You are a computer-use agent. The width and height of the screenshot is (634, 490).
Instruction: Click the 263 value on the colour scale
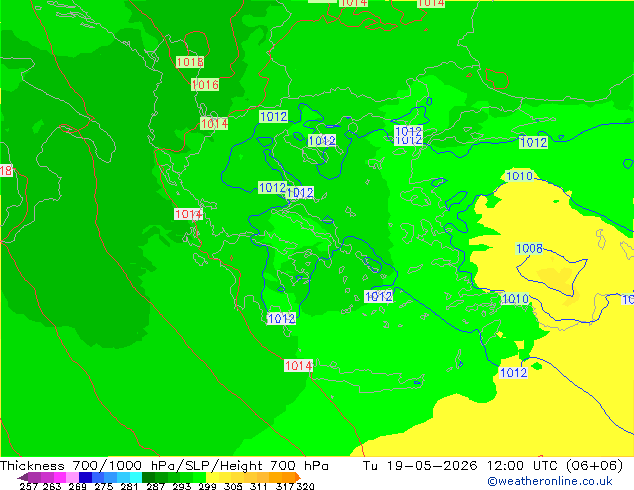click(x=52, y=486)
